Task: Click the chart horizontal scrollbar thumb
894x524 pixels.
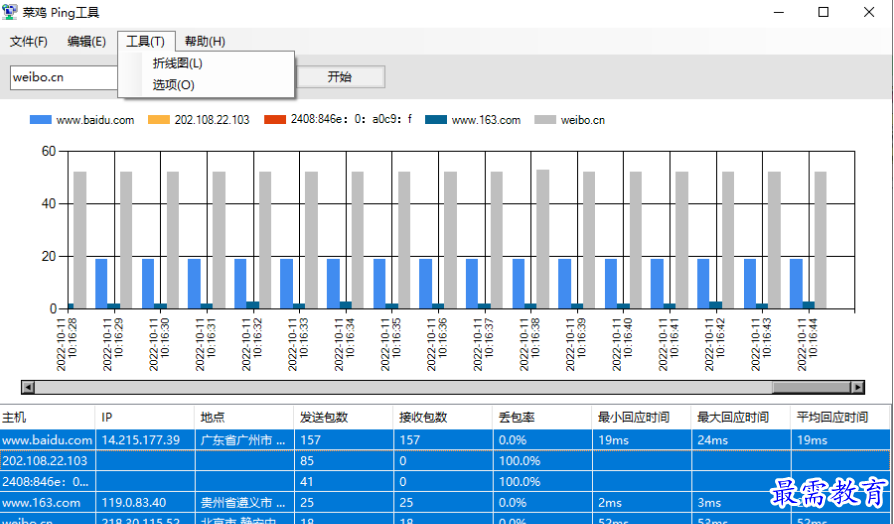Action: [811, 387]
